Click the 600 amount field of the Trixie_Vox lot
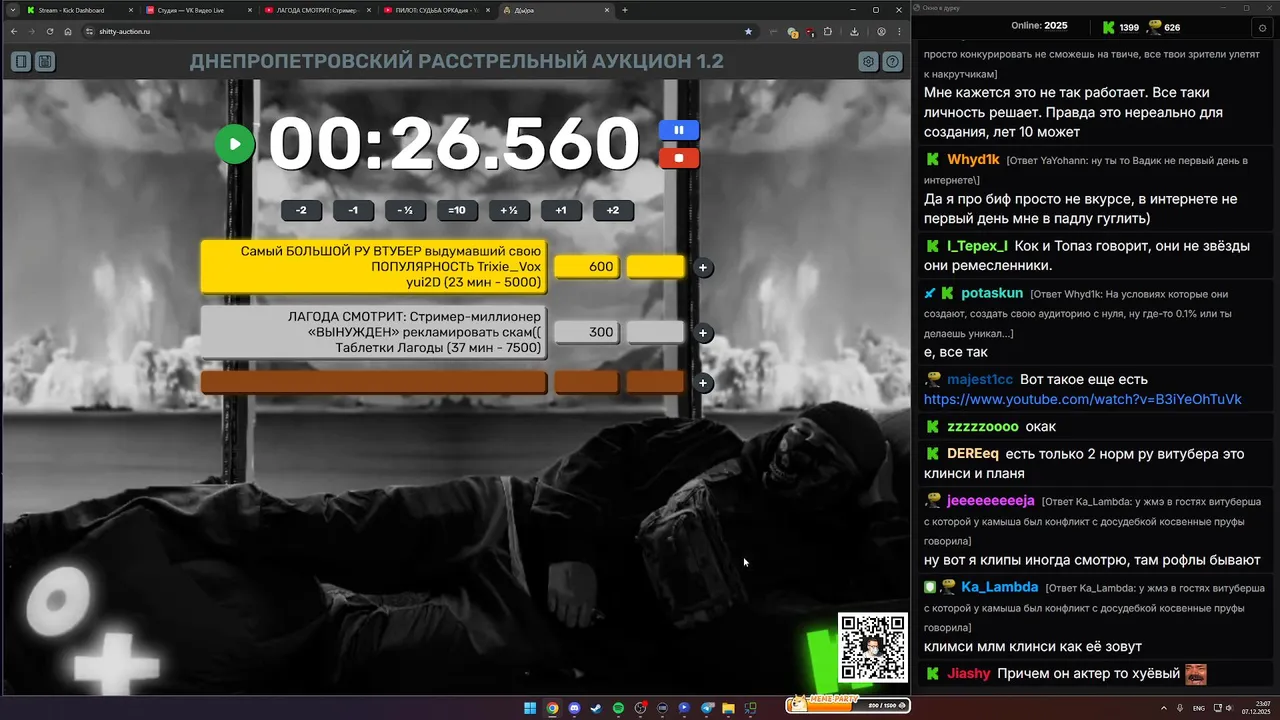The image size is (1280, 720). (587, 267)
